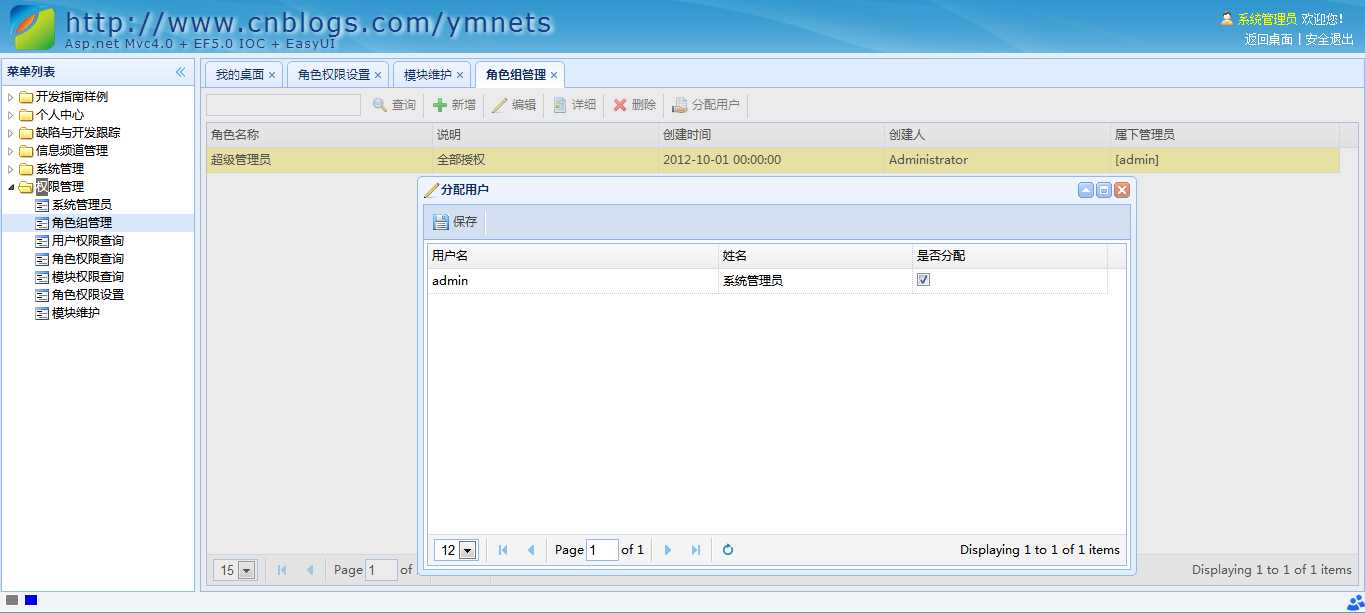Click inside the Page number input field
The image size is (1365, 613).
(x=601, y=549)
